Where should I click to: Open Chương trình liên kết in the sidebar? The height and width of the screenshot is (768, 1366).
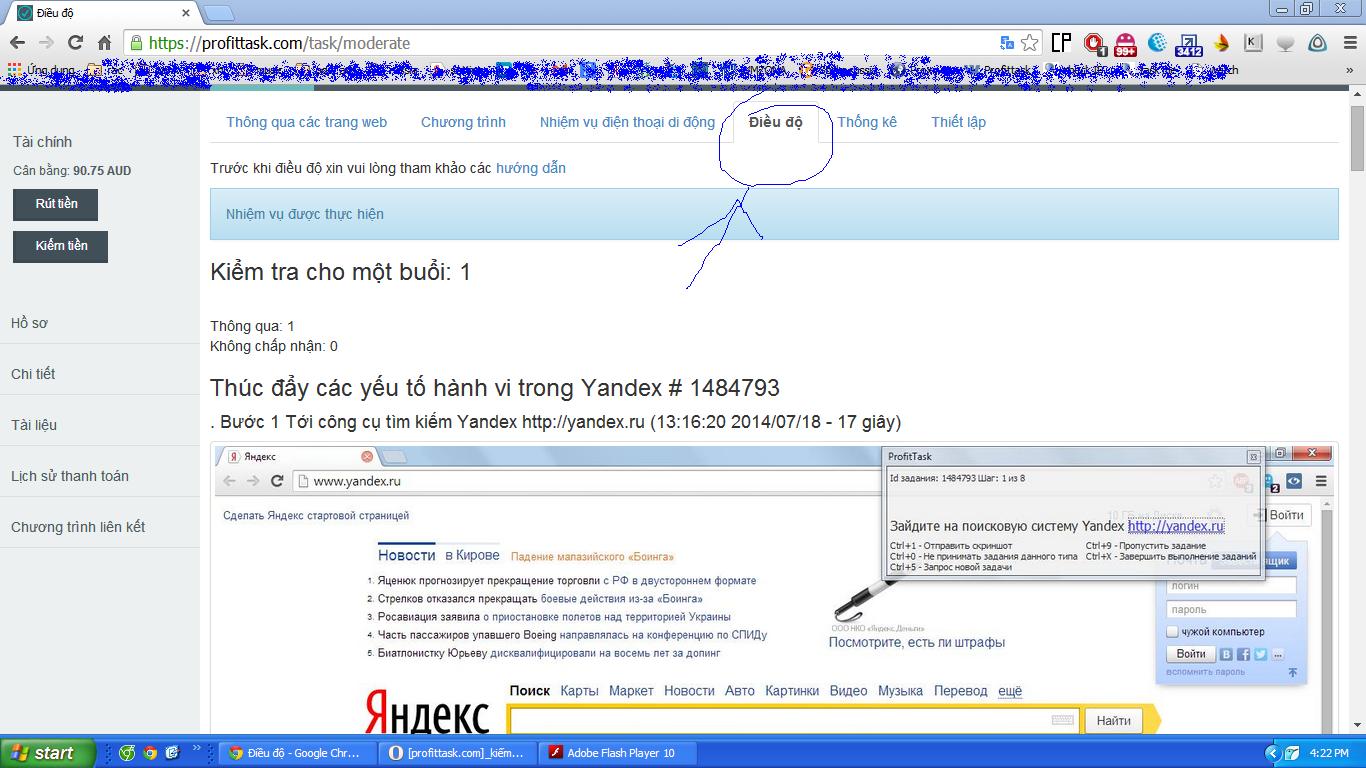(78, 527)
